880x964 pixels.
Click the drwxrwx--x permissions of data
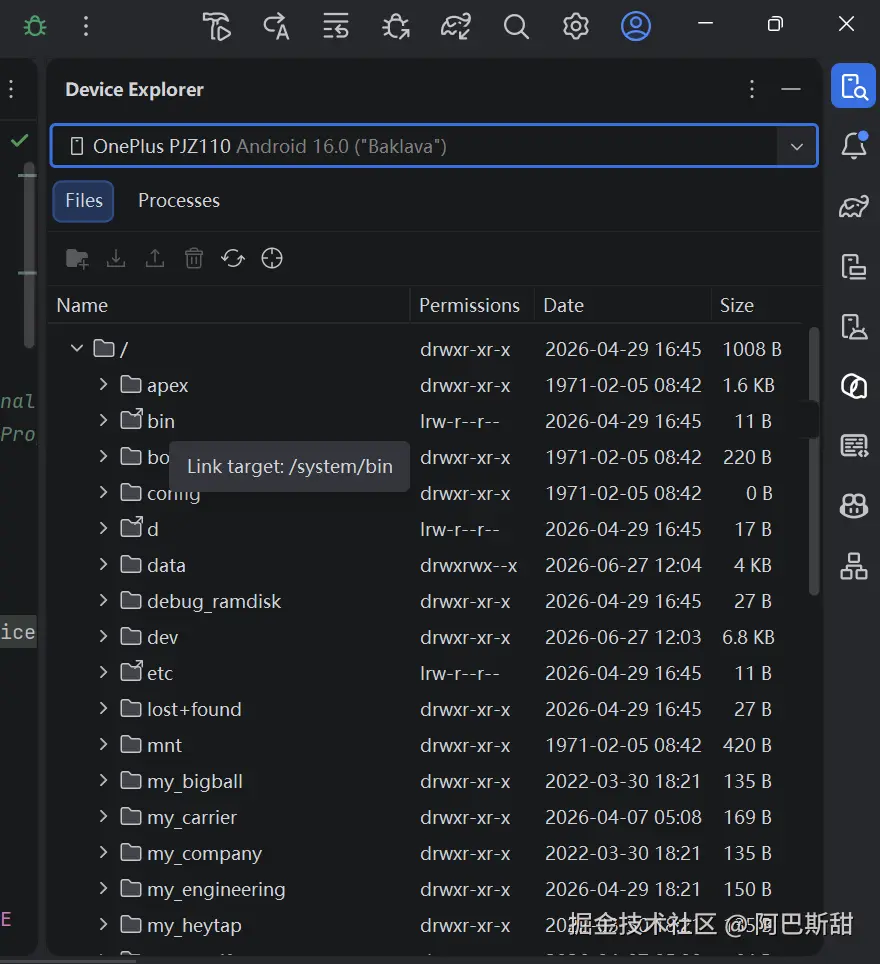(x=469, y=565)
